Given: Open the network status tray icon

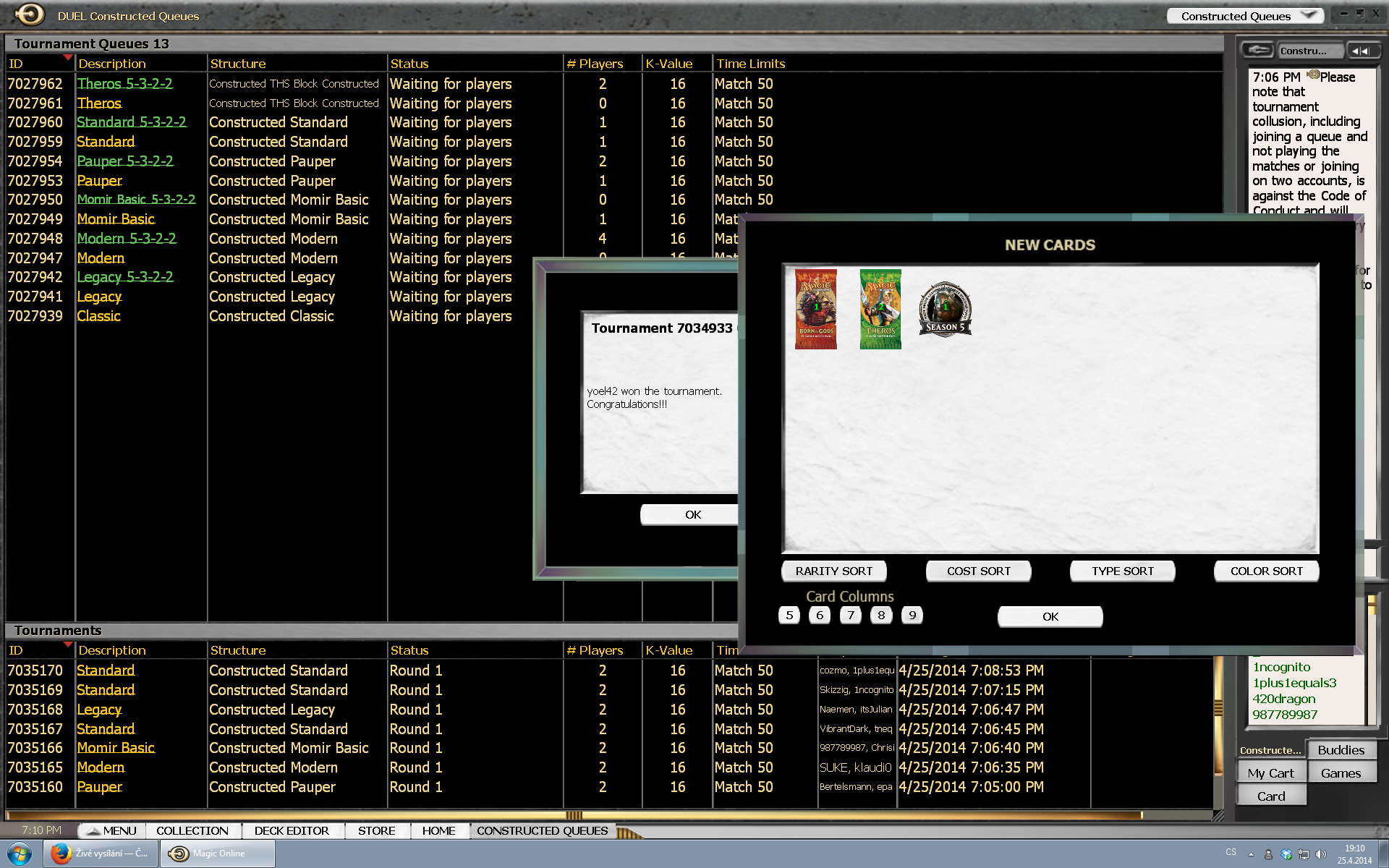Looking at the screenshot, I should (1304, 854).
